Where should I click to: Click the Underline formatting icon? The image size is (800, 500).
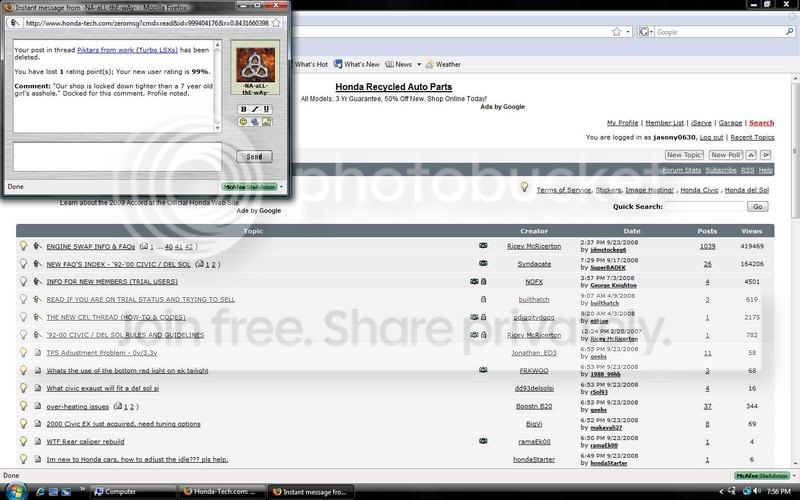(267, 109)
